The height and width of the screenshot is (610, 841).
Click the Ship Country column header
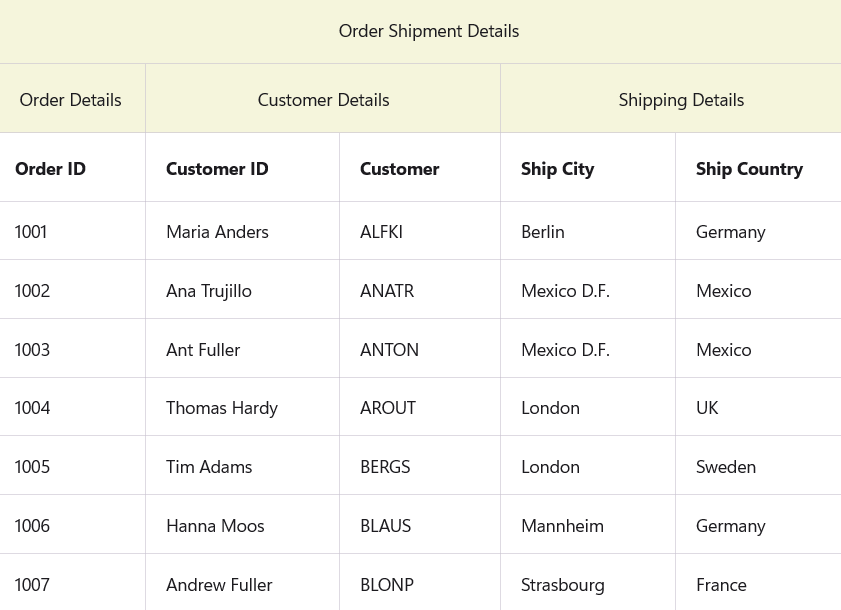click(749, 169)
